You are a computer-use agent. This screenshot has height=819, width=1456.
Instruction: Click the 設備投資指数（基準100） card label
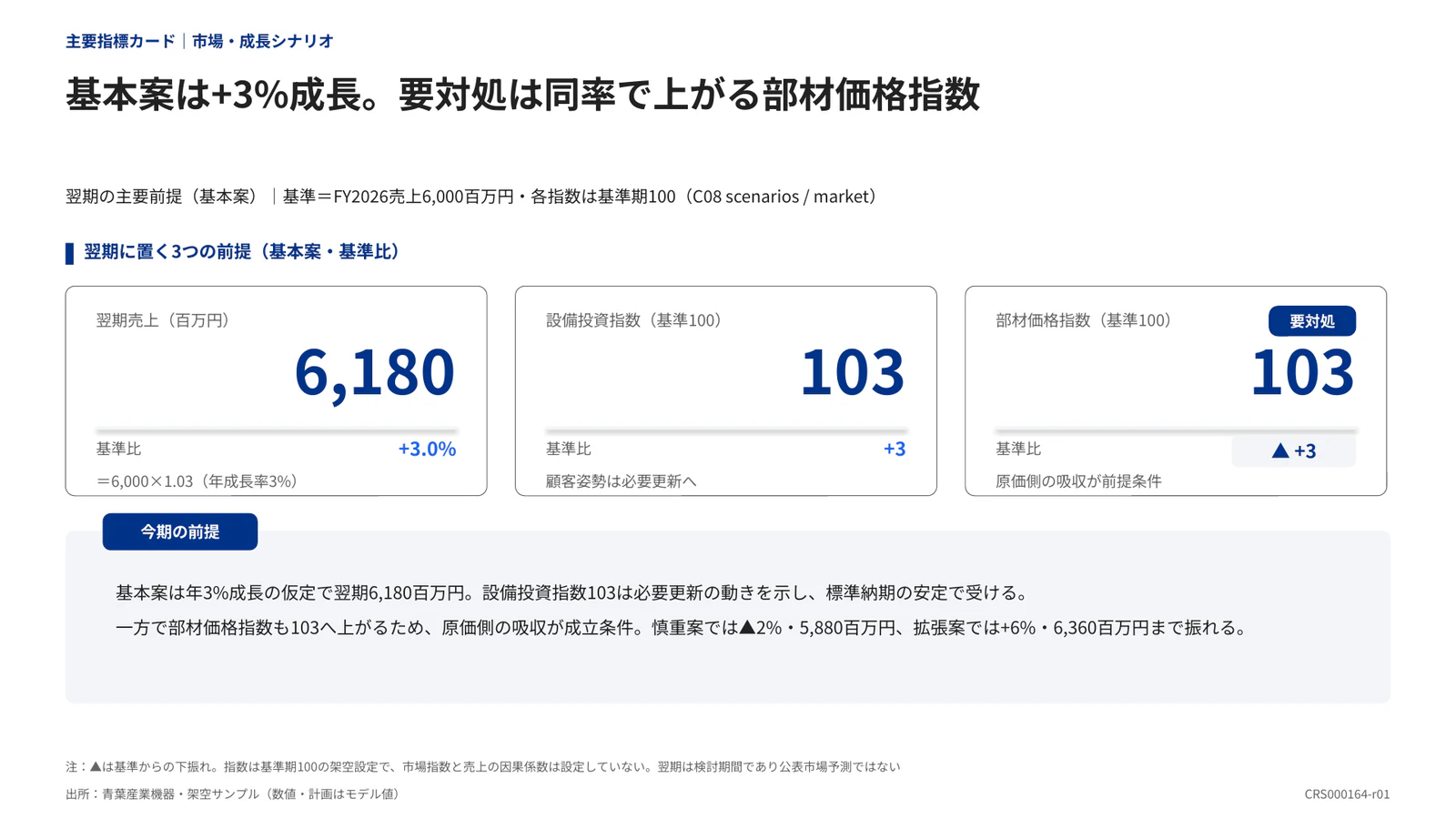point(637,320)
